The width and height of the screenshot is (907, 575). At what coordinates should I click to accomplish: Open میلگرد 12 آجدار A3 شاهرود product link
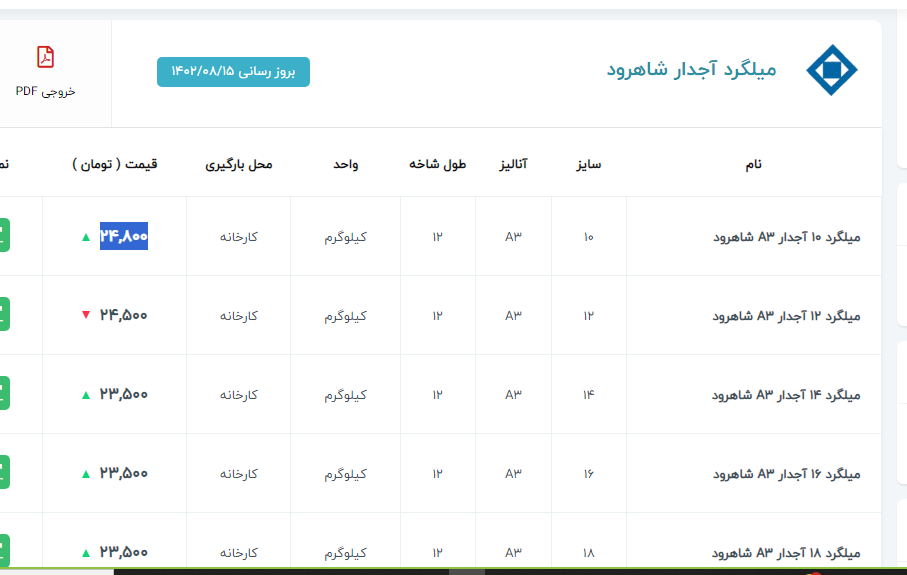point(786,316)
